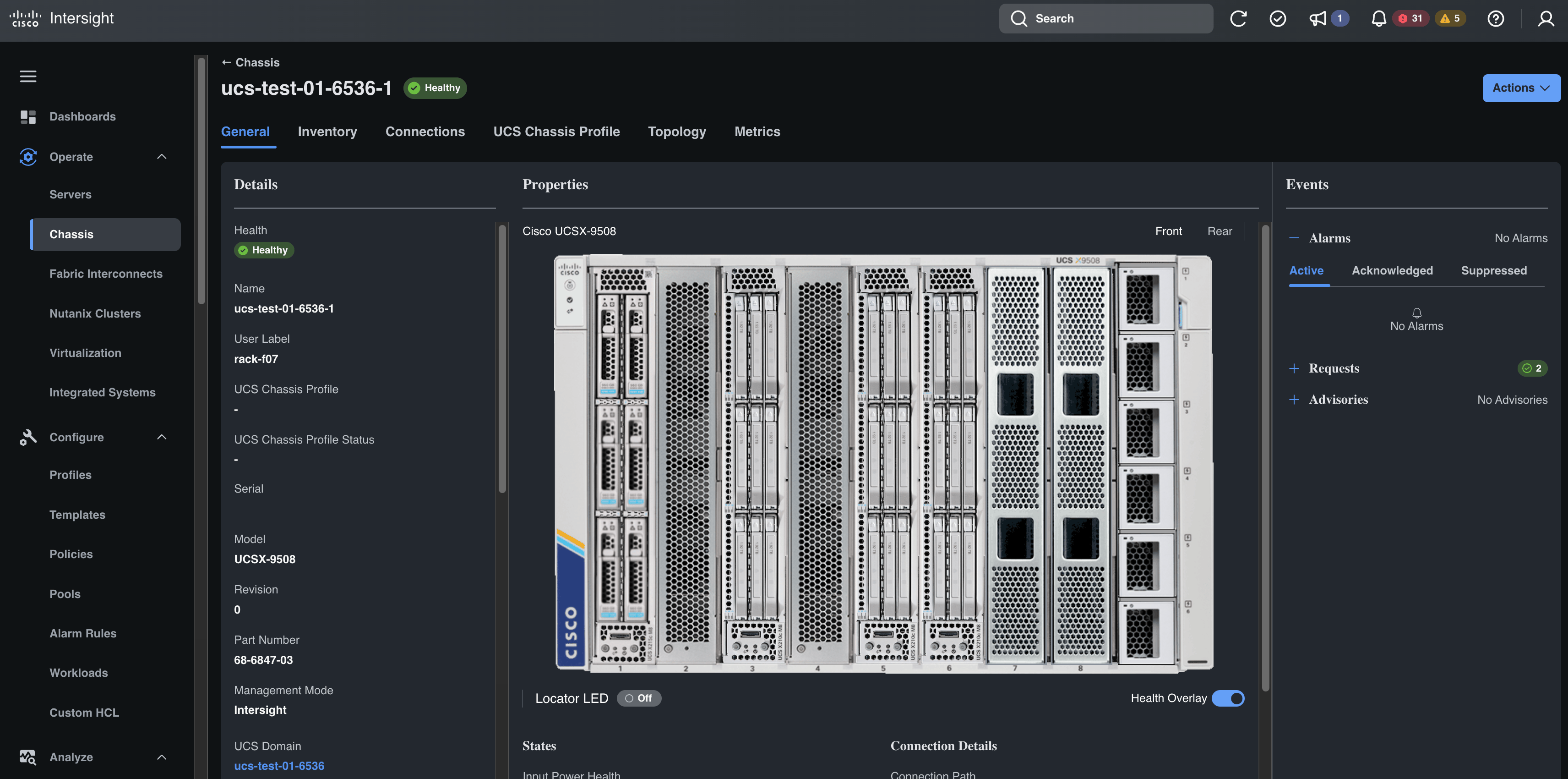Click the Properties panel scrollbar
This screenshot has width=1568, height=779.
pos(1265,458)
